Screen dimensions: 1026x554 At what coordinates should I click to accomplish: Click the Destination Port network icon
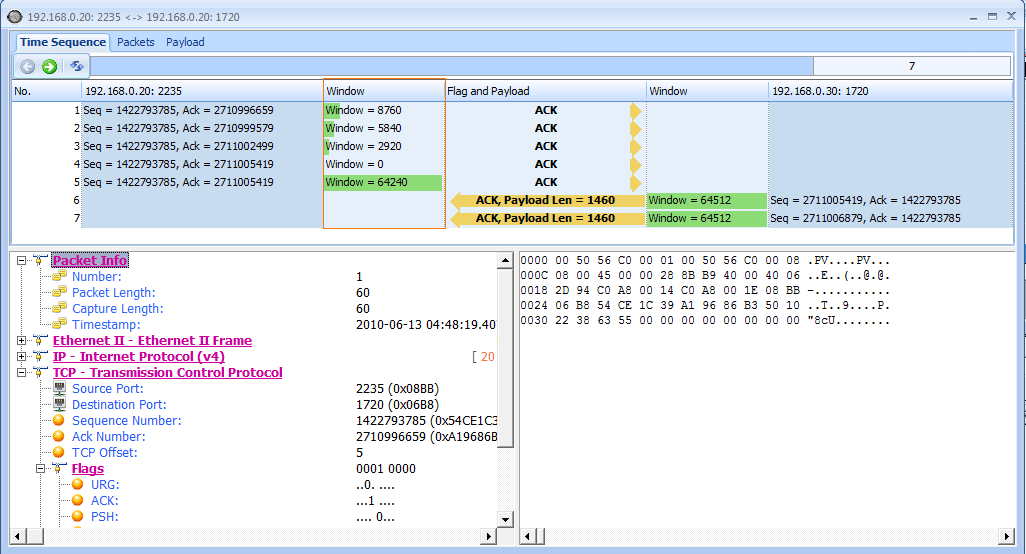pos(60,404)
